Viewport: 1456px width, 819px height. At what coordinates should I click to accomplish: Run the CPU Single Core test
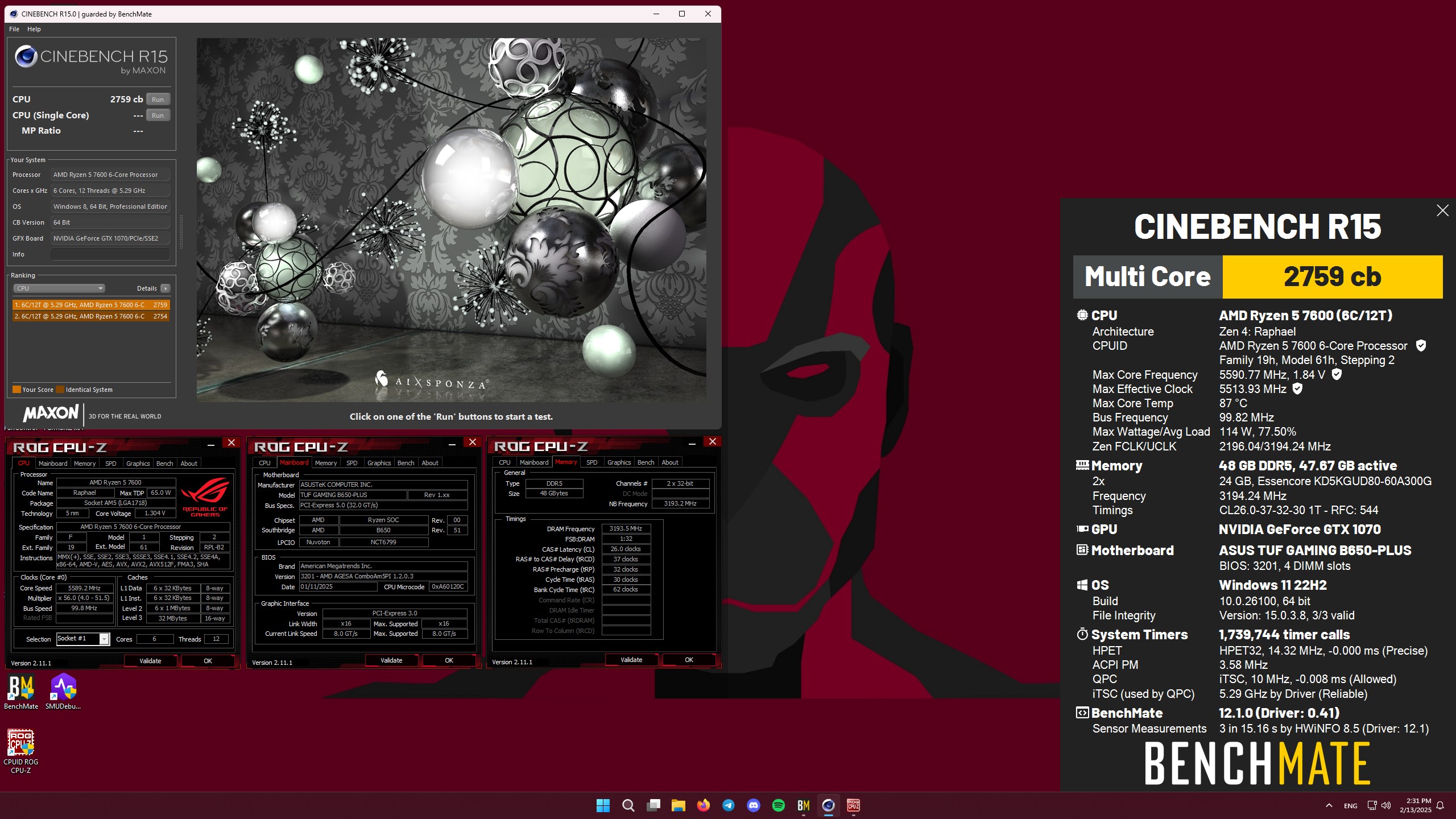click(x=158, y=115)
